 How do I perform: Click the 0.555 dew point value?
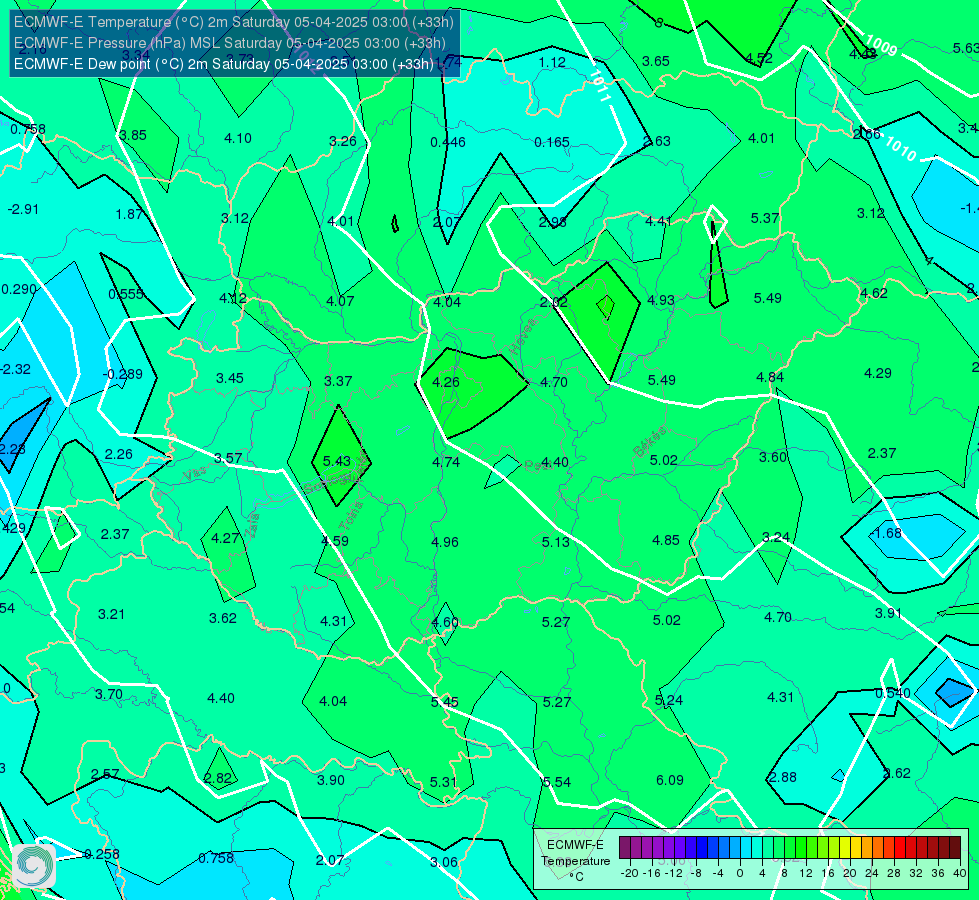pos(126,294)
